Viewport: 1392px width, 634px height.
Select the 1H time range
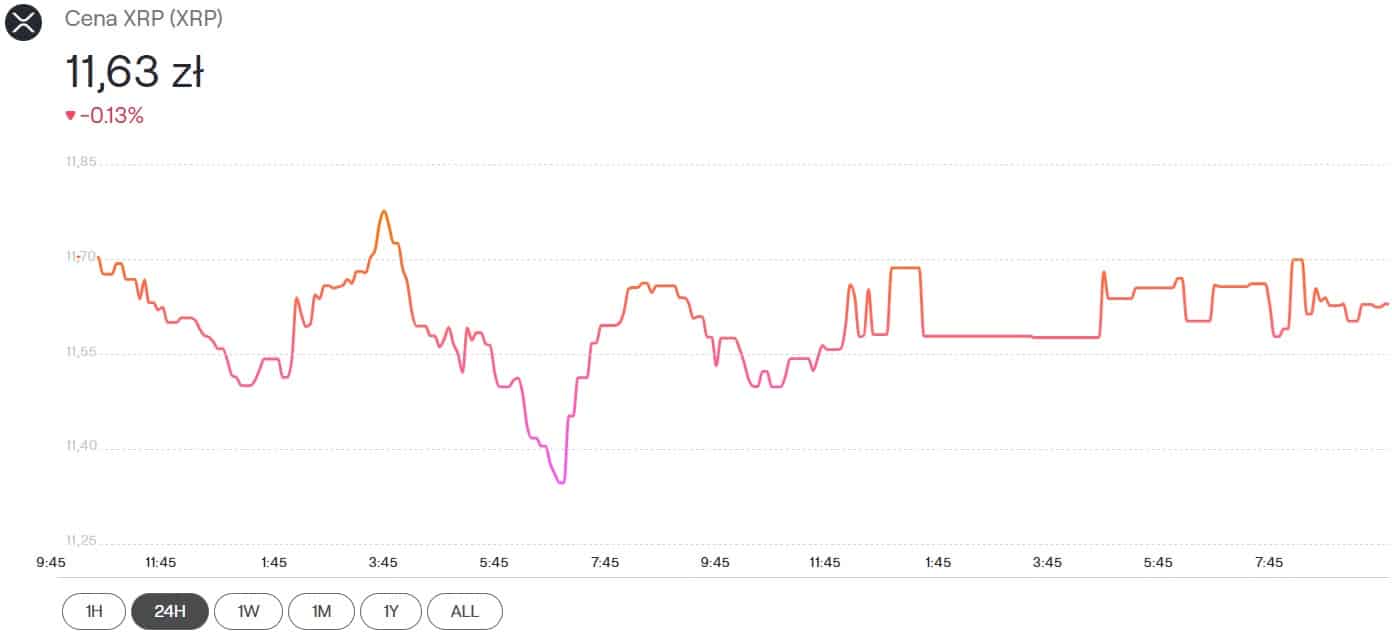point(94,611)
